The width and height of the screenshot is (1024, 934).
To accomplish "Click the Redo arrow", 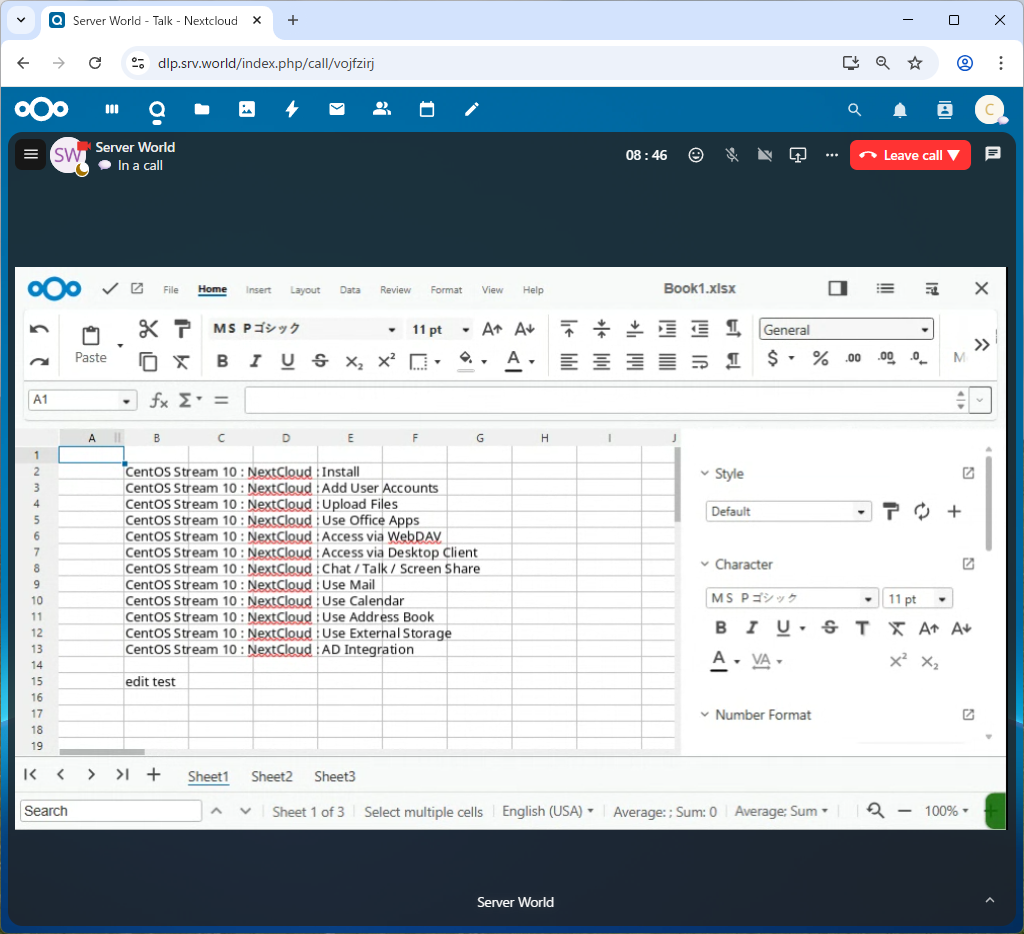I will click(39, 361).
